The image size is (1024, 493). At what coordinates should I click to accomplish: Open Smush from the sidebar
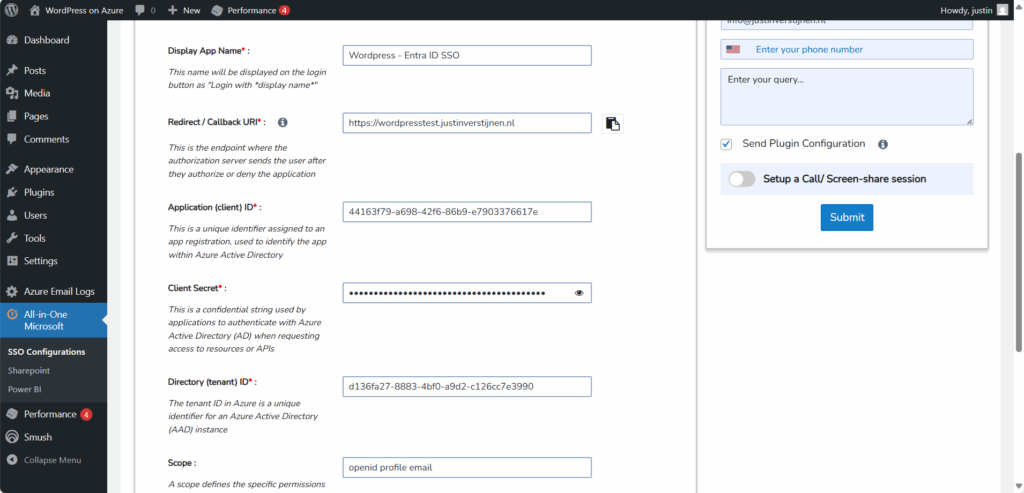38,437
